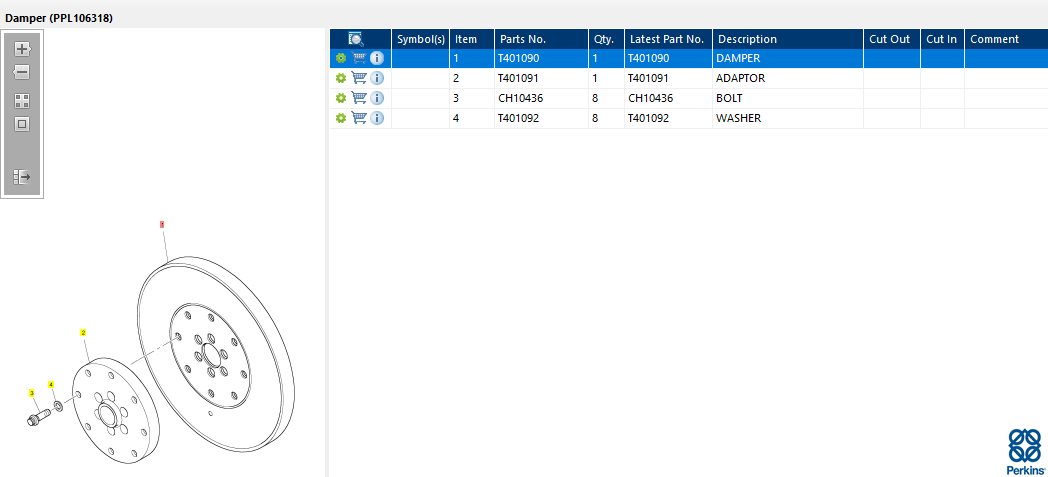Zoom in on the damper diagram
Image resolution: width=1048 pixels, height=477 pixels.
pos(23,49)
